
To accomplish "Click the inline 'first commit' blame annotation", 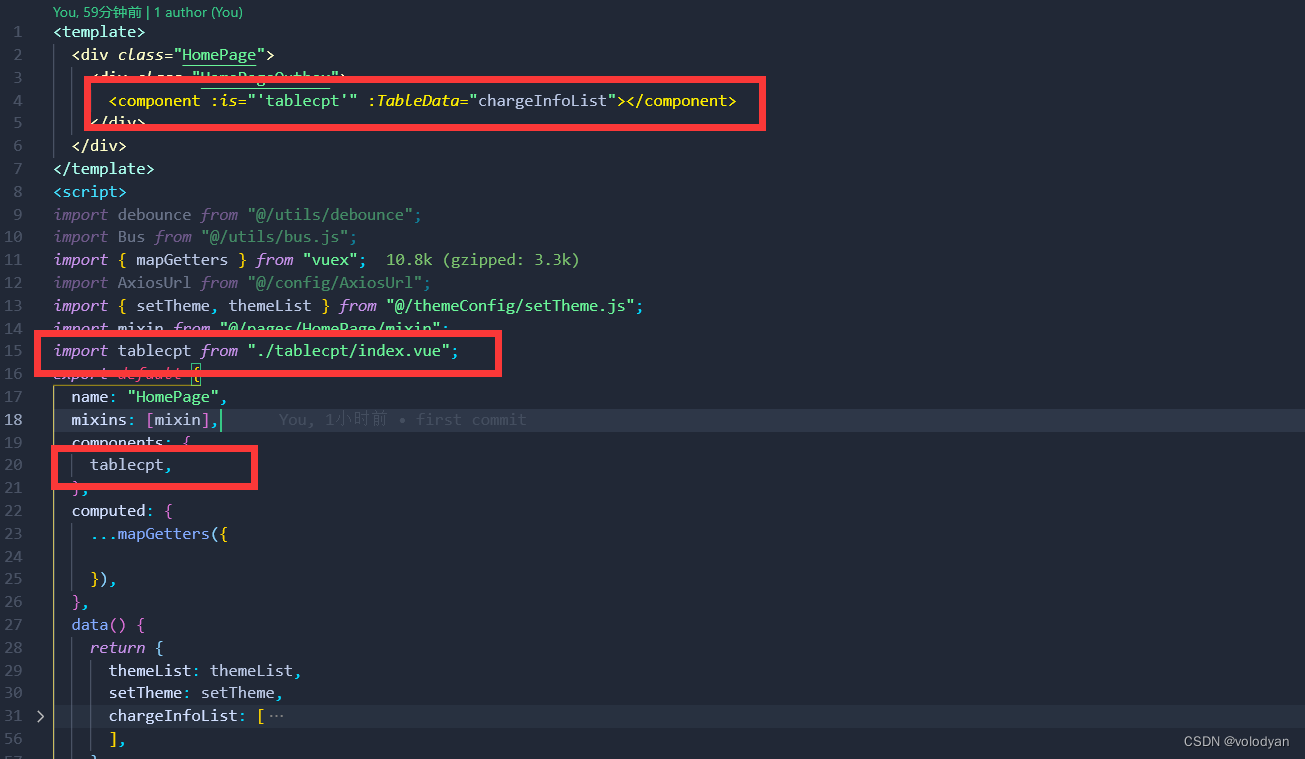I will tap(470, 419).
